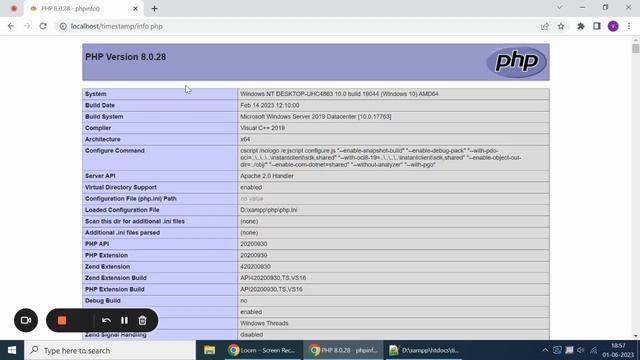This screenshot has width=640, height=360.
Task: Open network status tray icon
Action: click(x=593, y=350)
